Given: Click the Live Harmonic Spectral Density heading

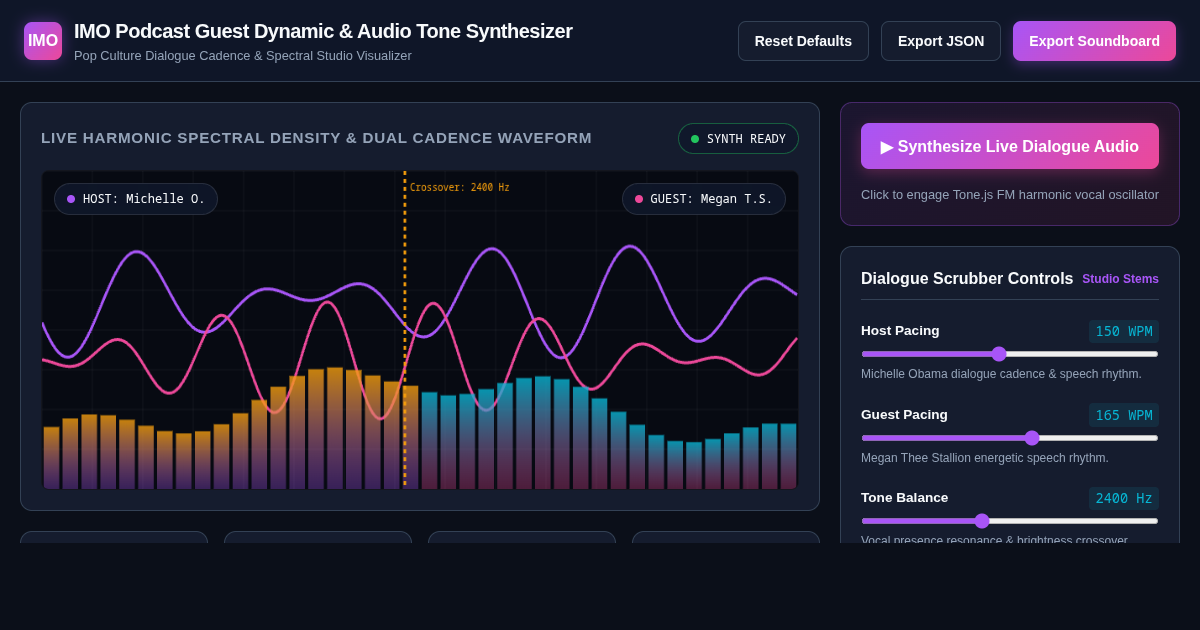Looking at the screenshot, I should 316,138.
